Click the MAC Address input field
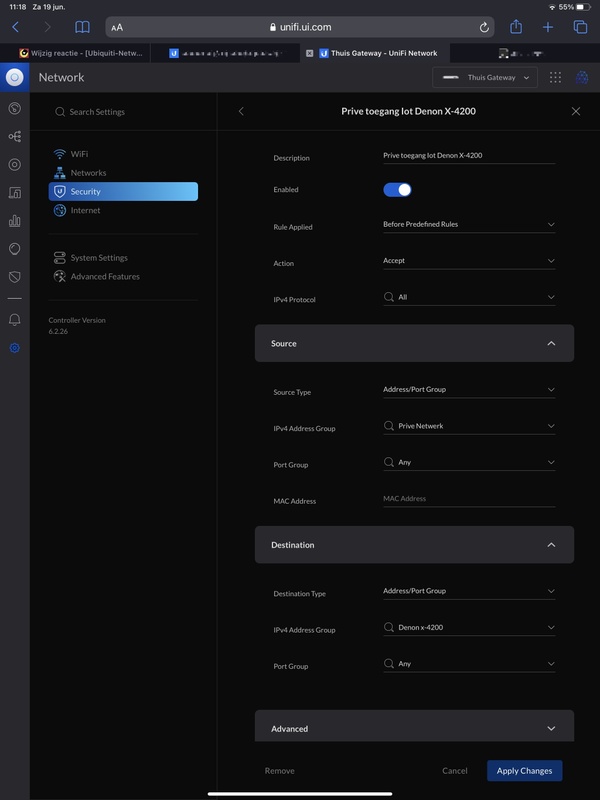The image size is (600, 800). (468, 498)
